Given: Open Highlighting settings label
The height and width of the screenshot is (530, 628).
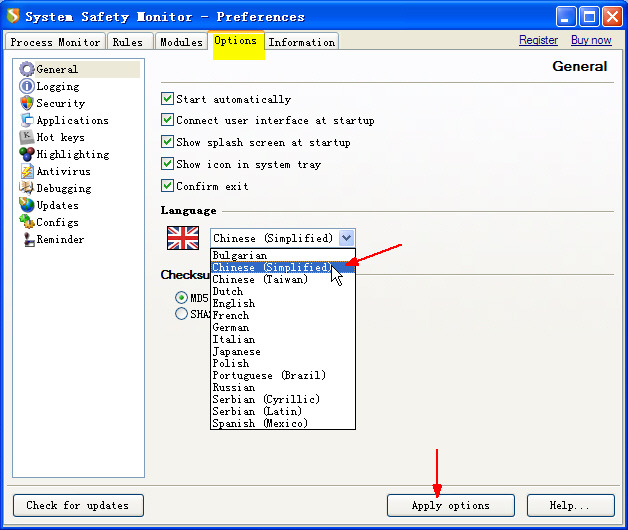Looking at the screenshot, I should [x=73, y=155].
